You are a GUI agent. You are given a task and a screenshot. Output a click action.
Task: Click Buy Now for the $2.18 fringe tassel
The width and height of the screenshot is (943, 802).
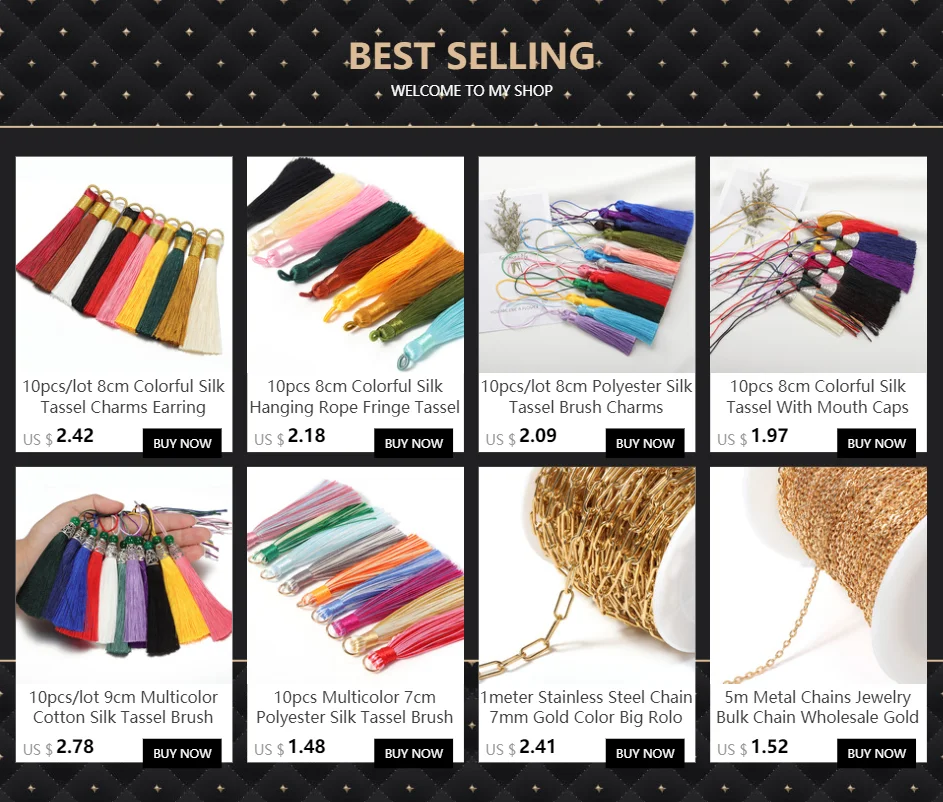[x=414, y=443]
